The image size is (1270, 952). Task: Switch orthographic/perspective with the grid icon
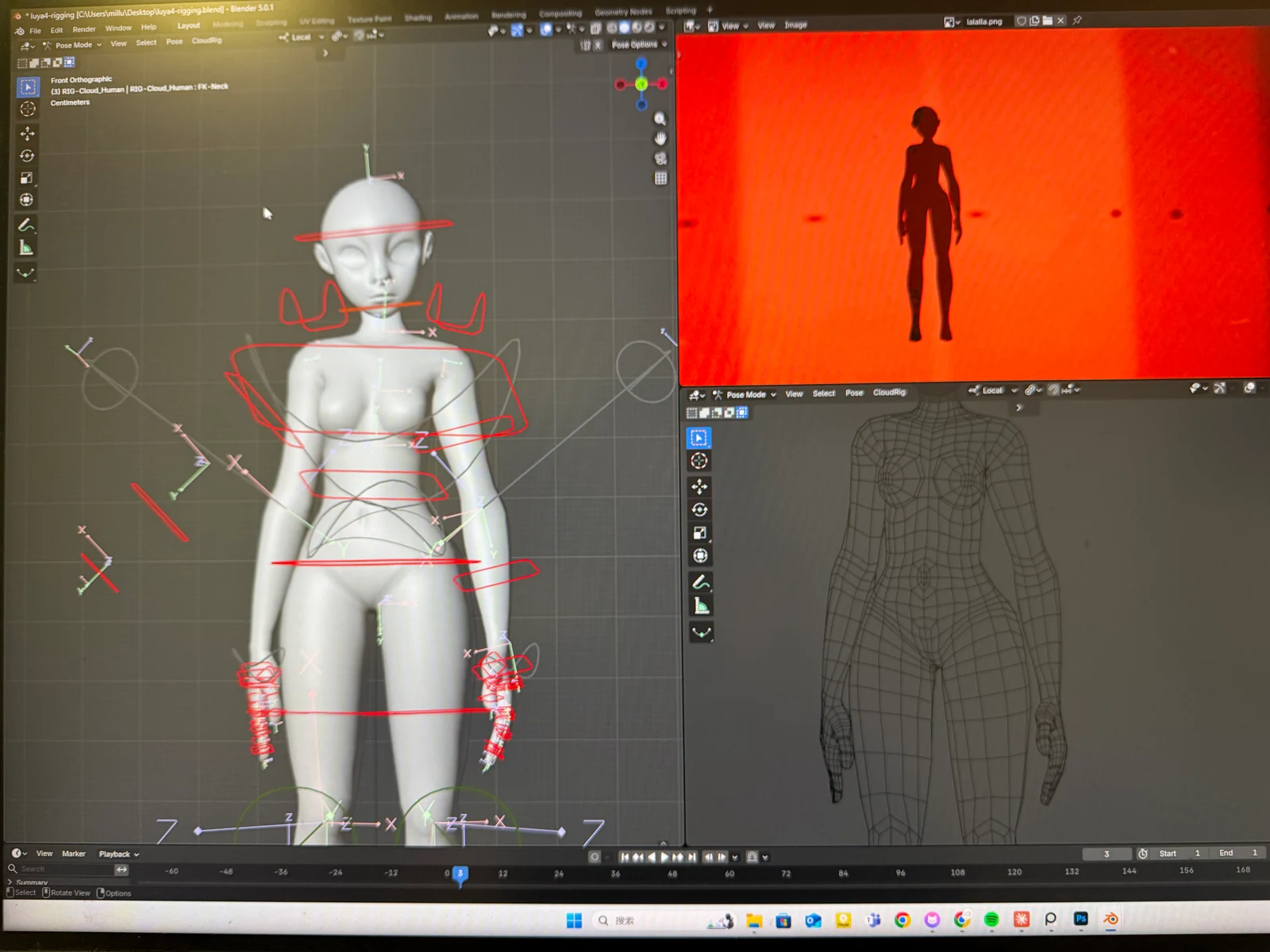click(660, 178)
